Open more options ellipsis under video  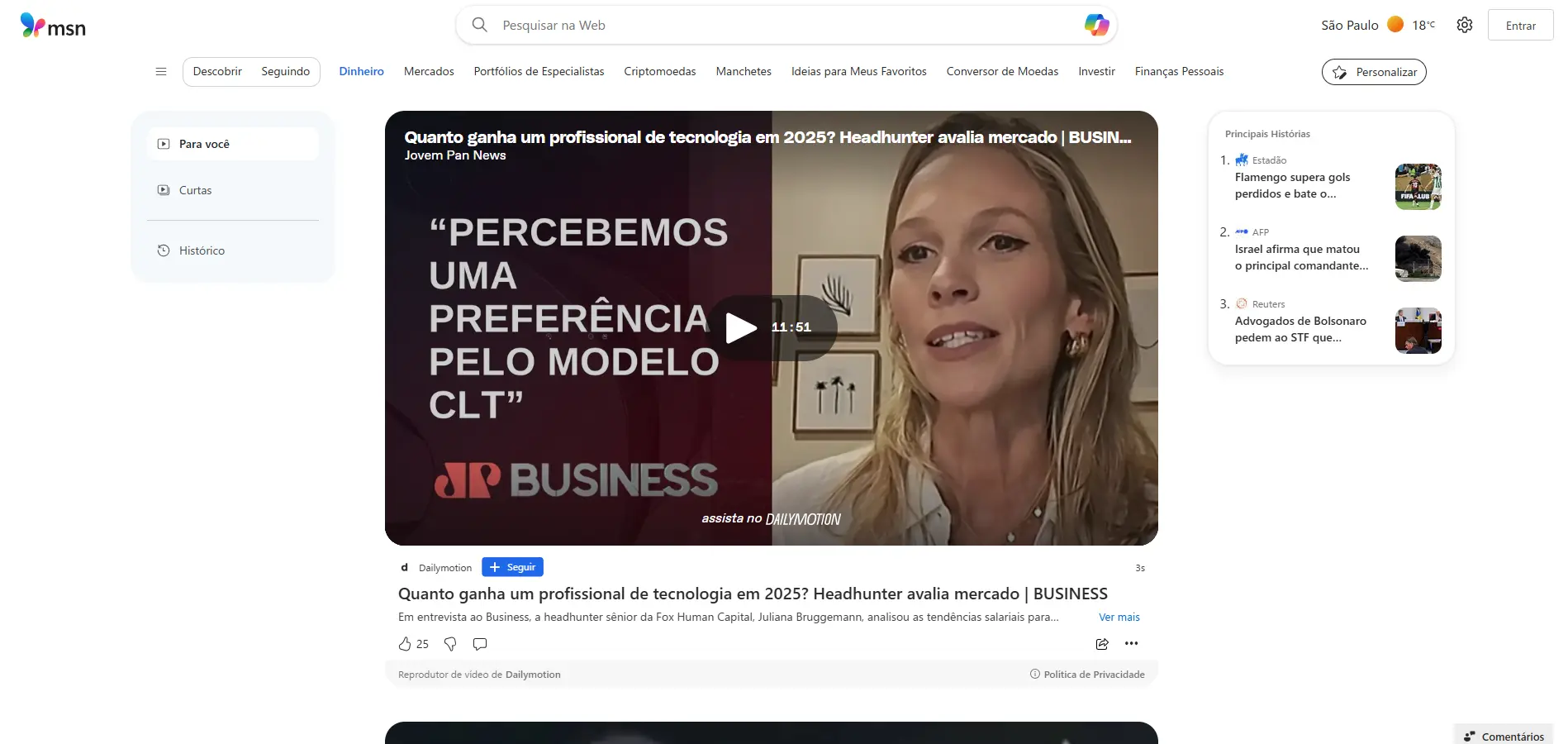point(1132,643)
